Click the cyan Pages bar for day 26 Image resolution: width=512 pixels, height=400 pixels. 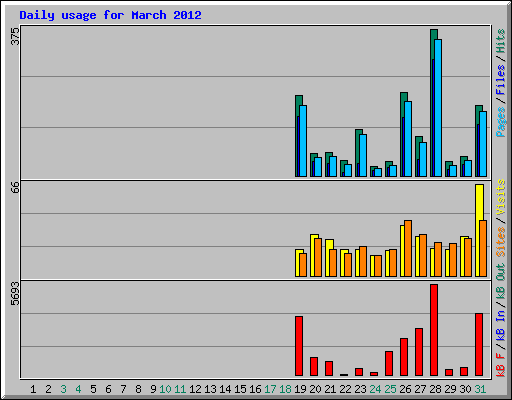(408, 139)
